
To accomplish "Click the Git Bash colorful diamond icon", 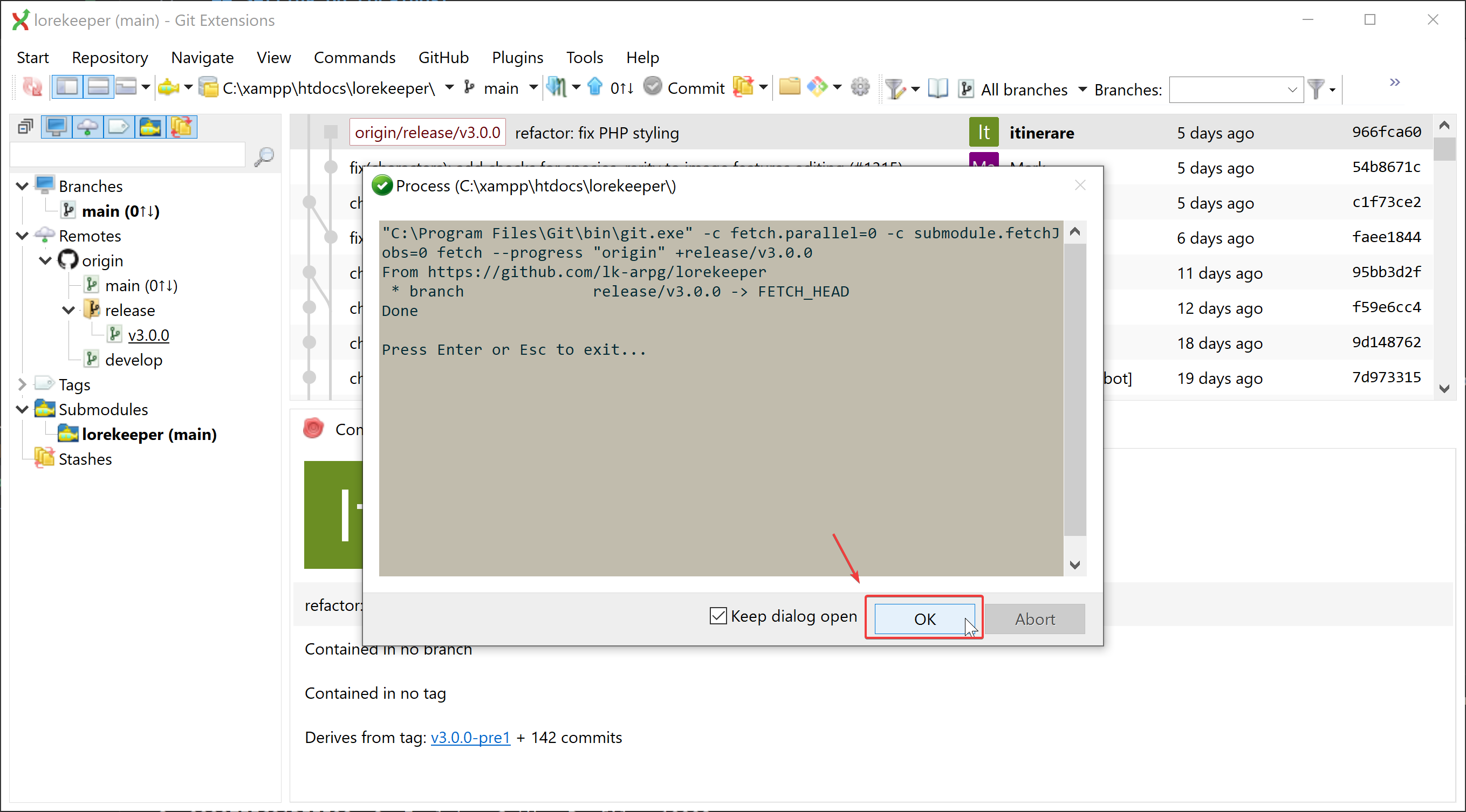I will 817,87.
